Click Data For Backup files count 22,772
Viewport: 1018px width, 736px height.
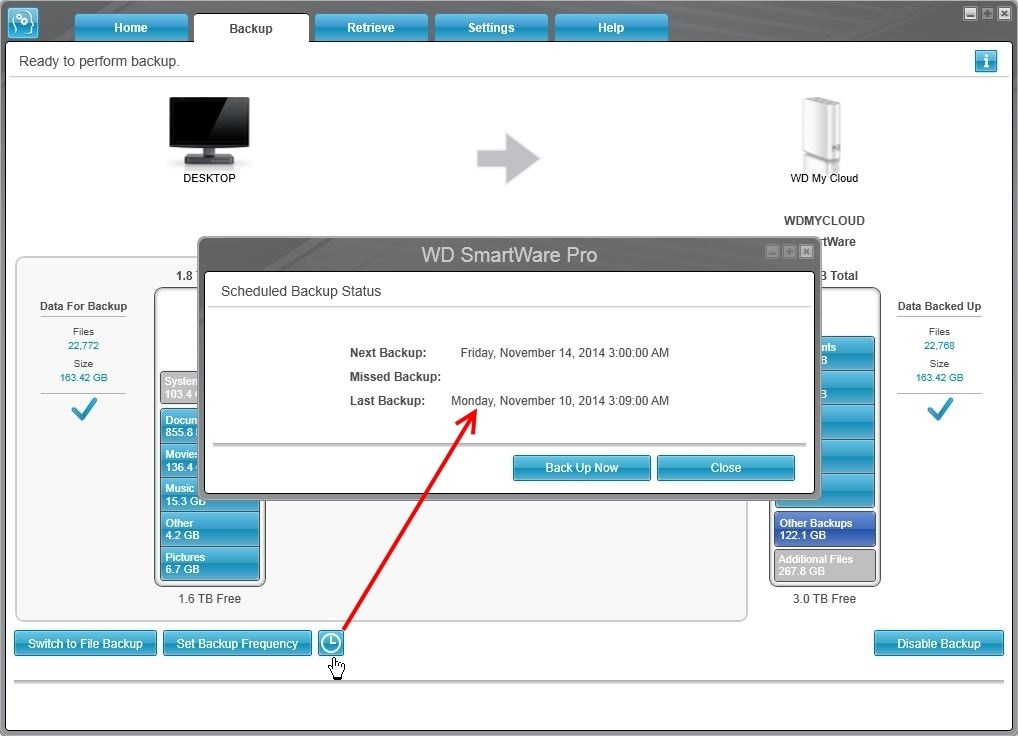[83, 345]
